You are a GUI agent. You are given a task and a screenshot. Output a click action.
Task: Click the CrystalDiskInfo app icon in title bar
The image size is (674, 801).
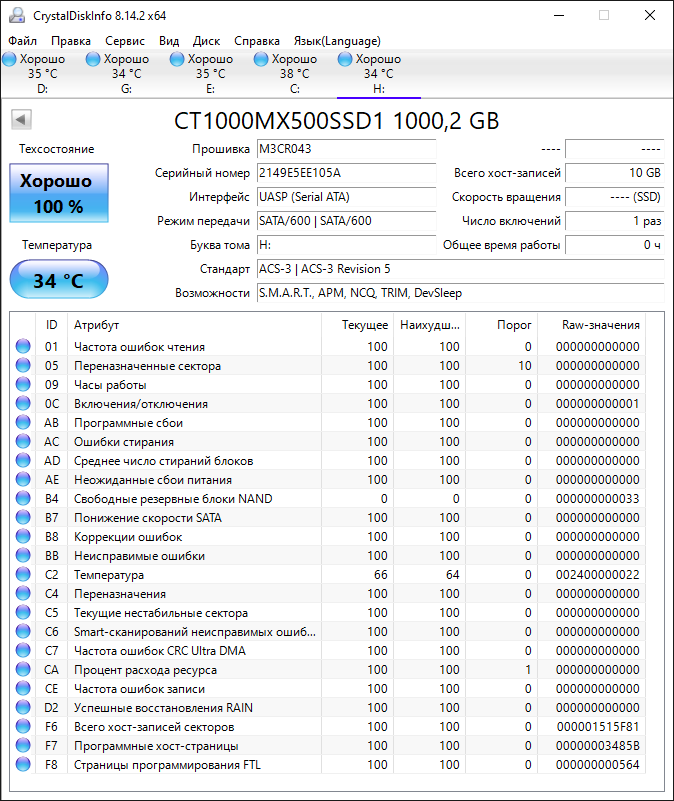click(x=17, y=15)
